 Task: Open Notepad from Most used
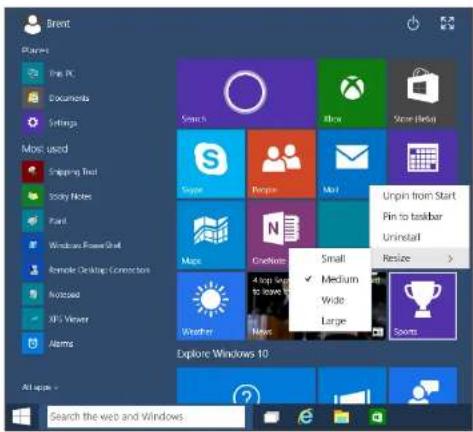pyautogui.click(x=51, y=294)
